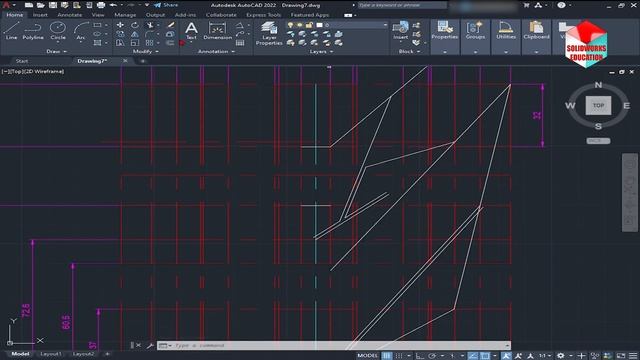640x360 pixels.
Task: Open the Customization menu in status bar
Action: click(x=633, y=356)
